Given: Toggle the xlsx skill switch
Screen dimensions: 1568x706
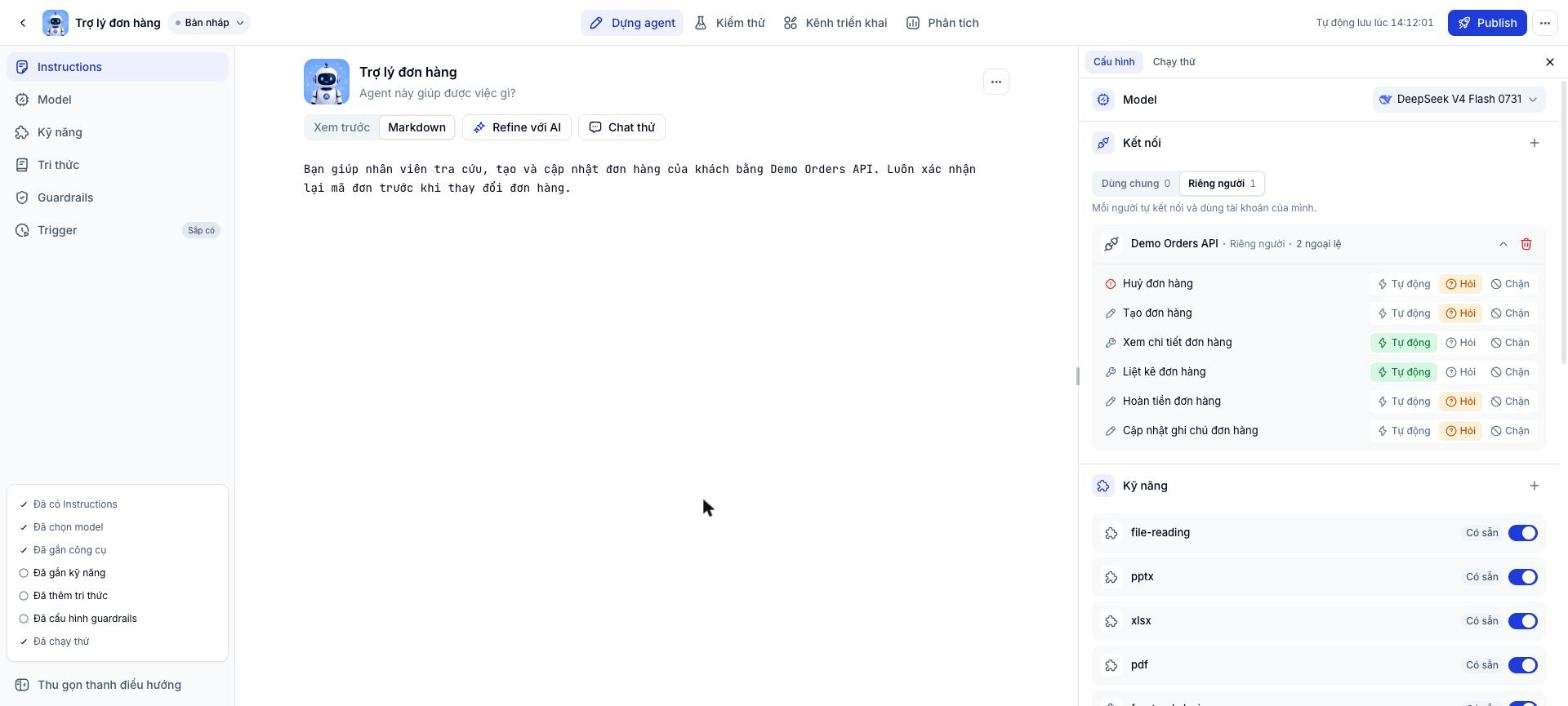Looking at the screenshot, I should pyautogui.click(x=1522, y=621).
